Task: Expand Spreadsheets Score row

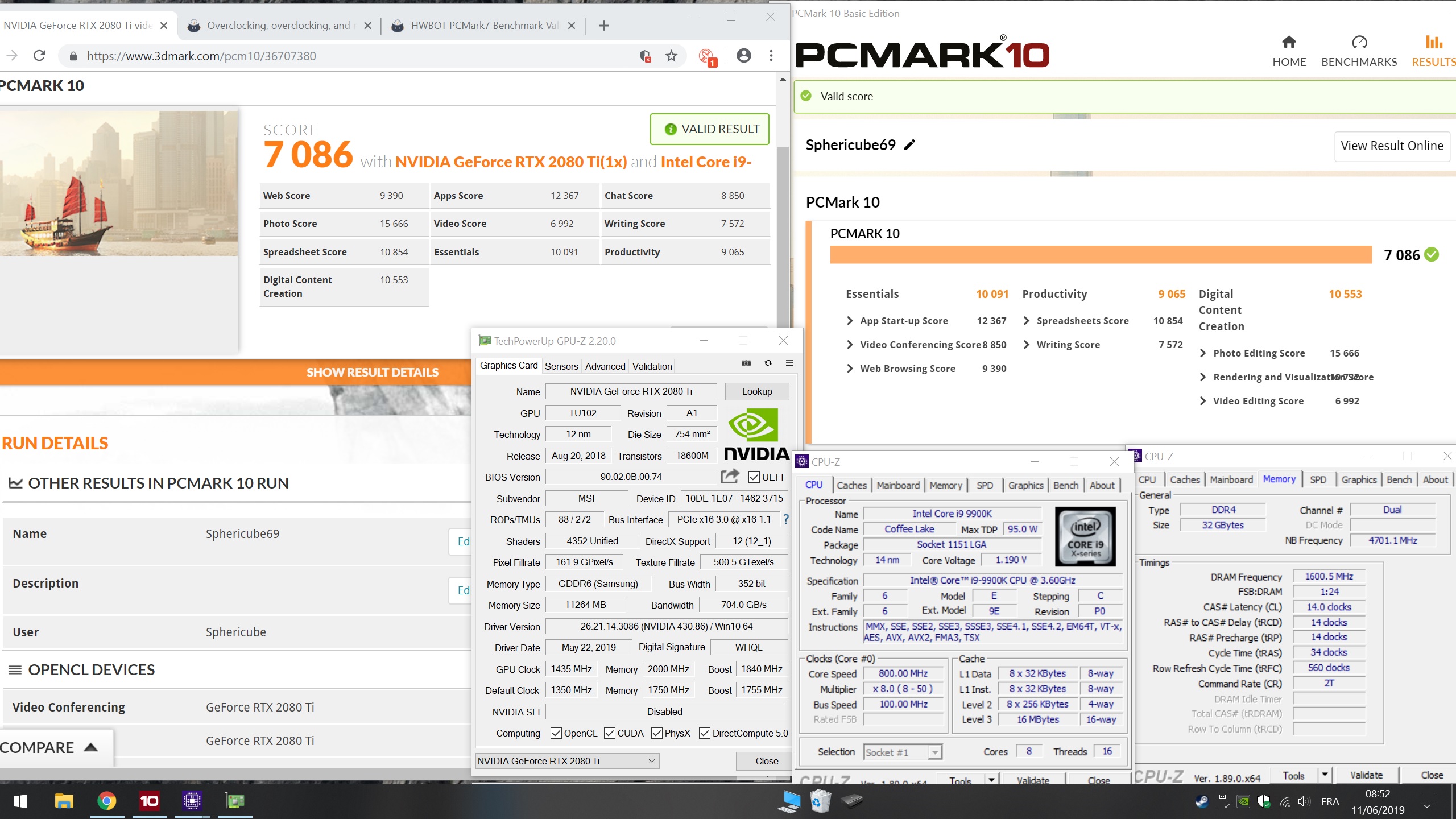Action: (1027, 321)
